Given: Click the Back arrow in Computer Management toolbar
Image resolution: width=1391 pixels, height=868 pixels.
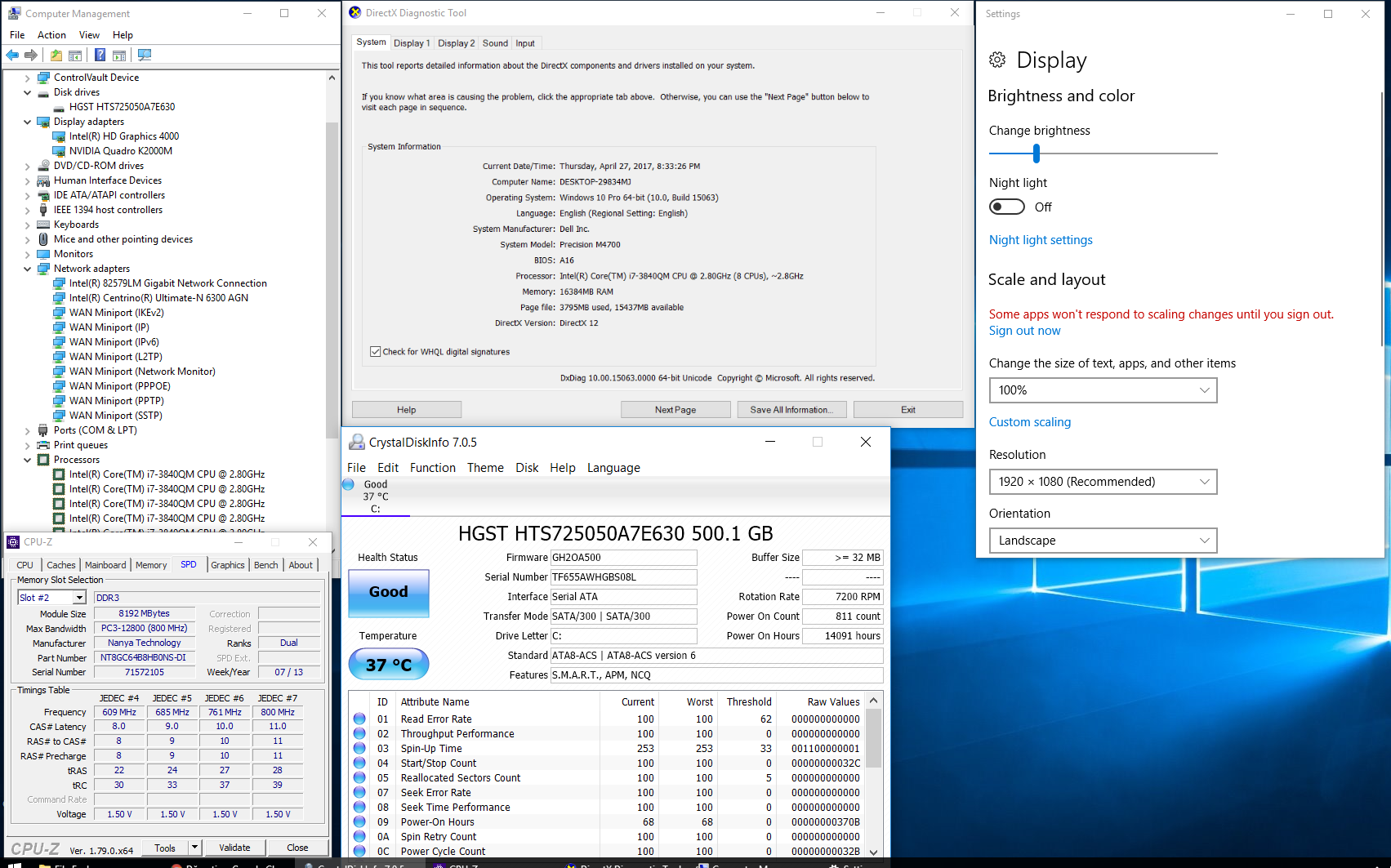Looking at the screenshot, I should click(x=12, y=55).
